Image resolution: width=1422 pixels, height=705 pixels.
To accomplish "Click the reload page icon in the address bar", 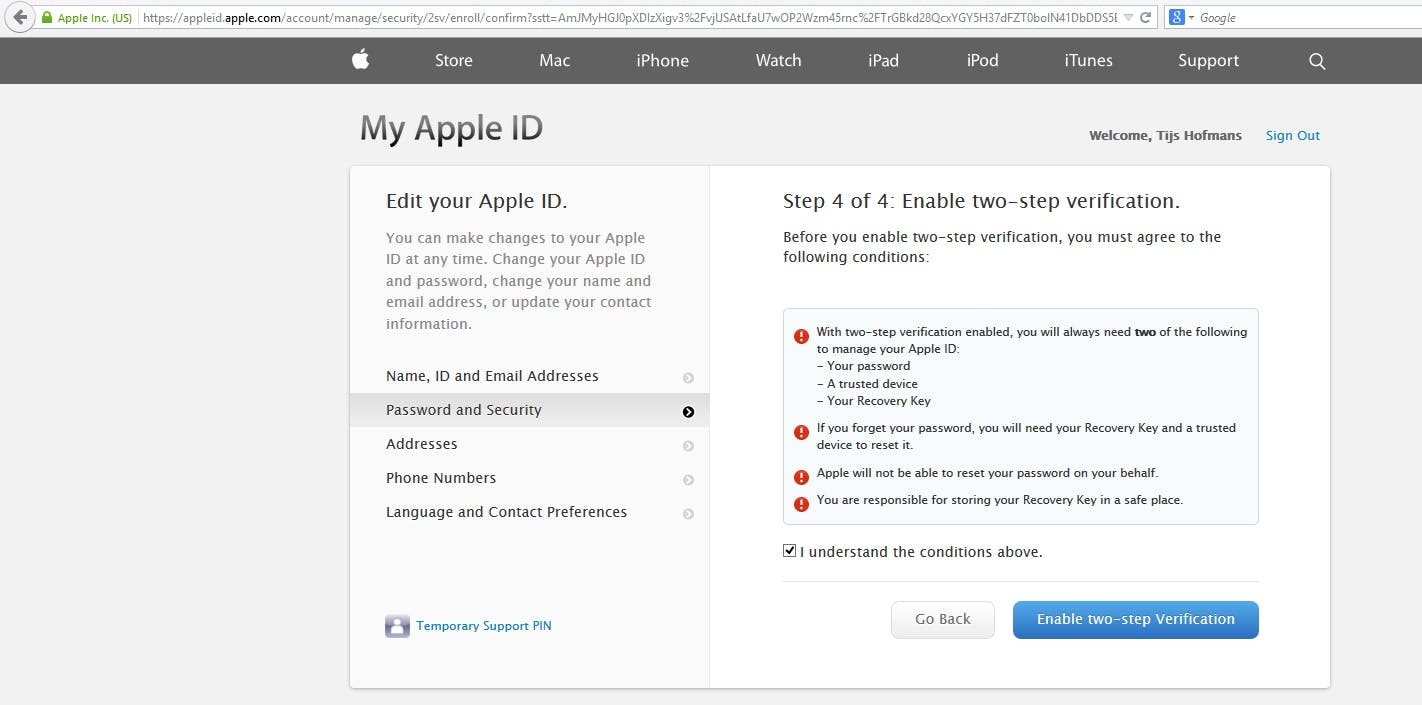I will point(1146,17).
